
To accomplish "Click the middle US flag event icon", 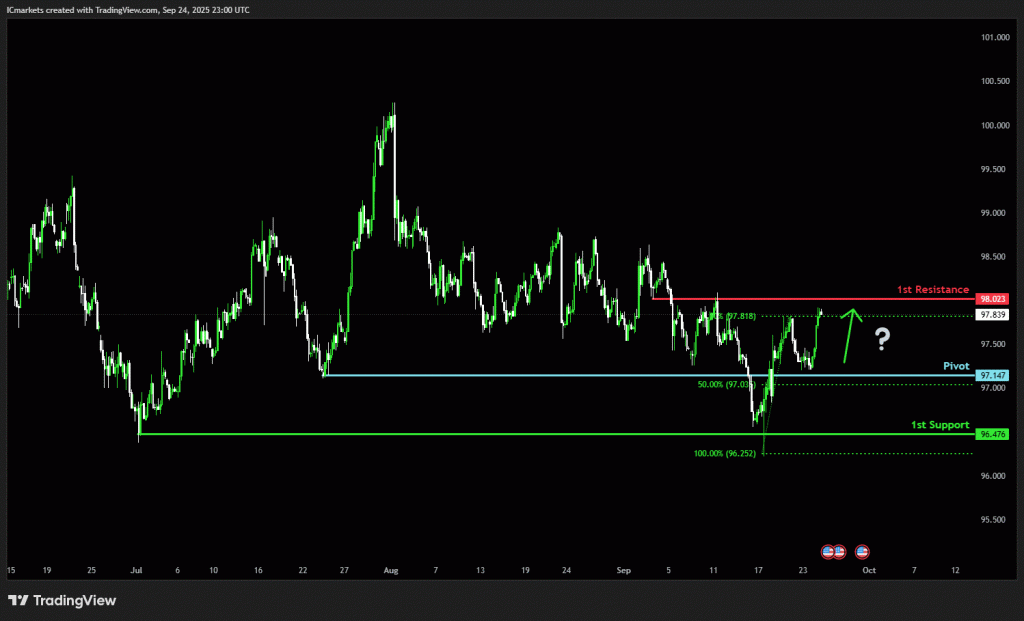I will click(839, 551).
